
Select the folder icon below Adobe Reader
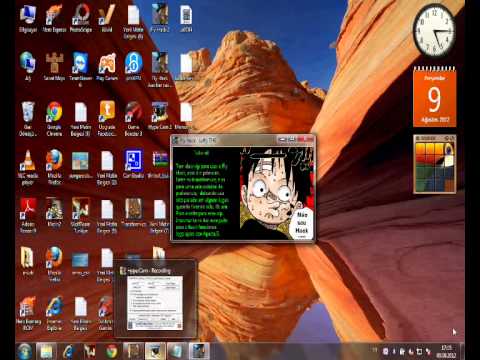click(x=28, y=262)
